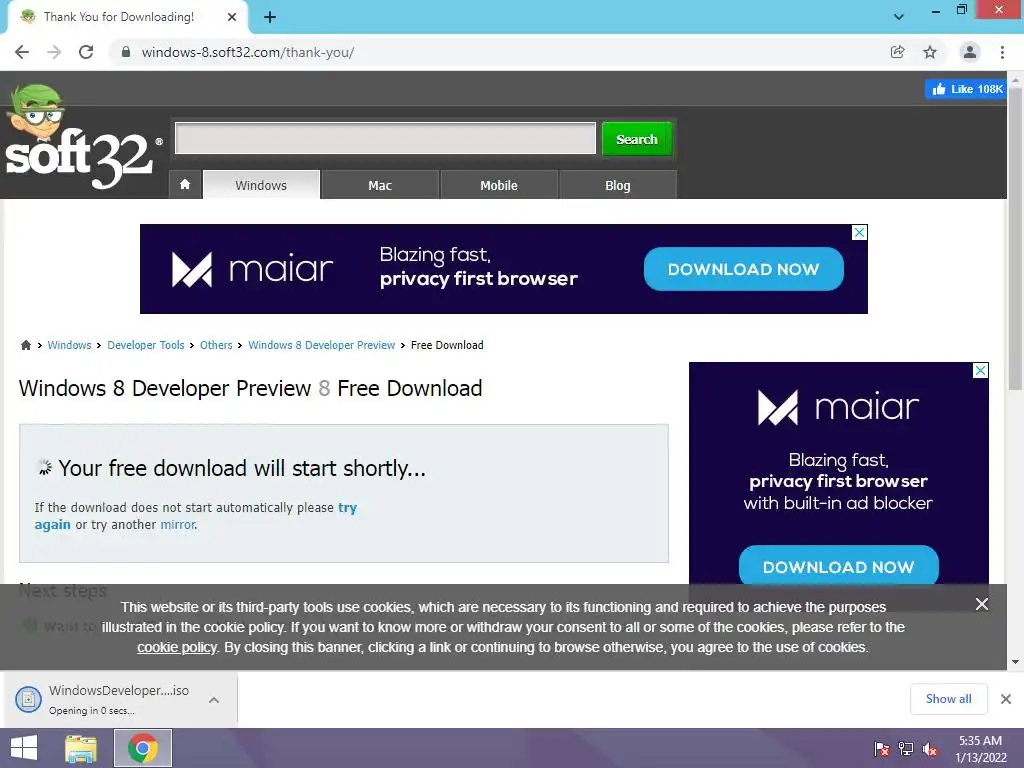Select the Blog navigation tab

pos(618,185)
